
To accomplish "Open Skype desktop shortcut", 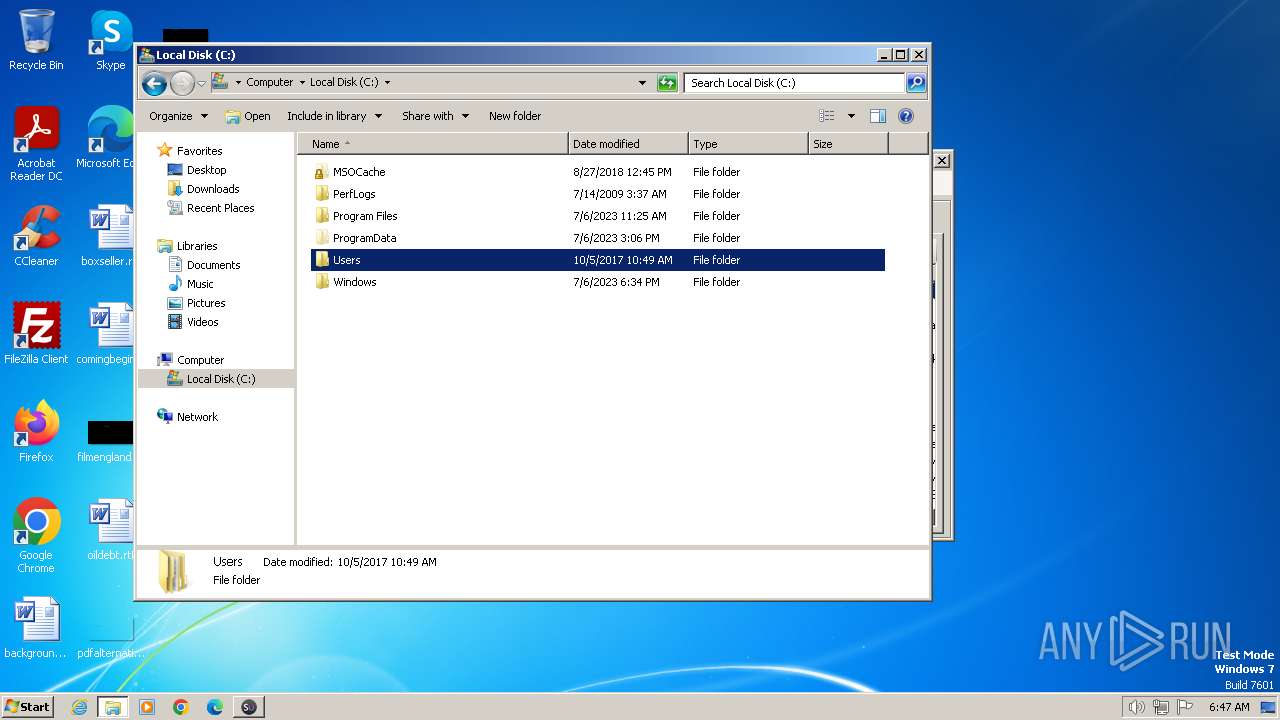I will [x=110, y=40].
